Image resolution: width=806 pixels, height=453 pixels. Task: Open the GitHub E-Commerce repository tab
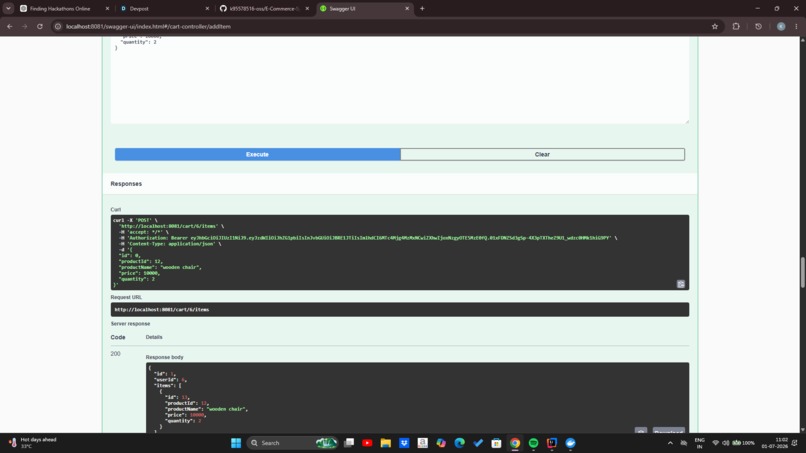(264, 9)
